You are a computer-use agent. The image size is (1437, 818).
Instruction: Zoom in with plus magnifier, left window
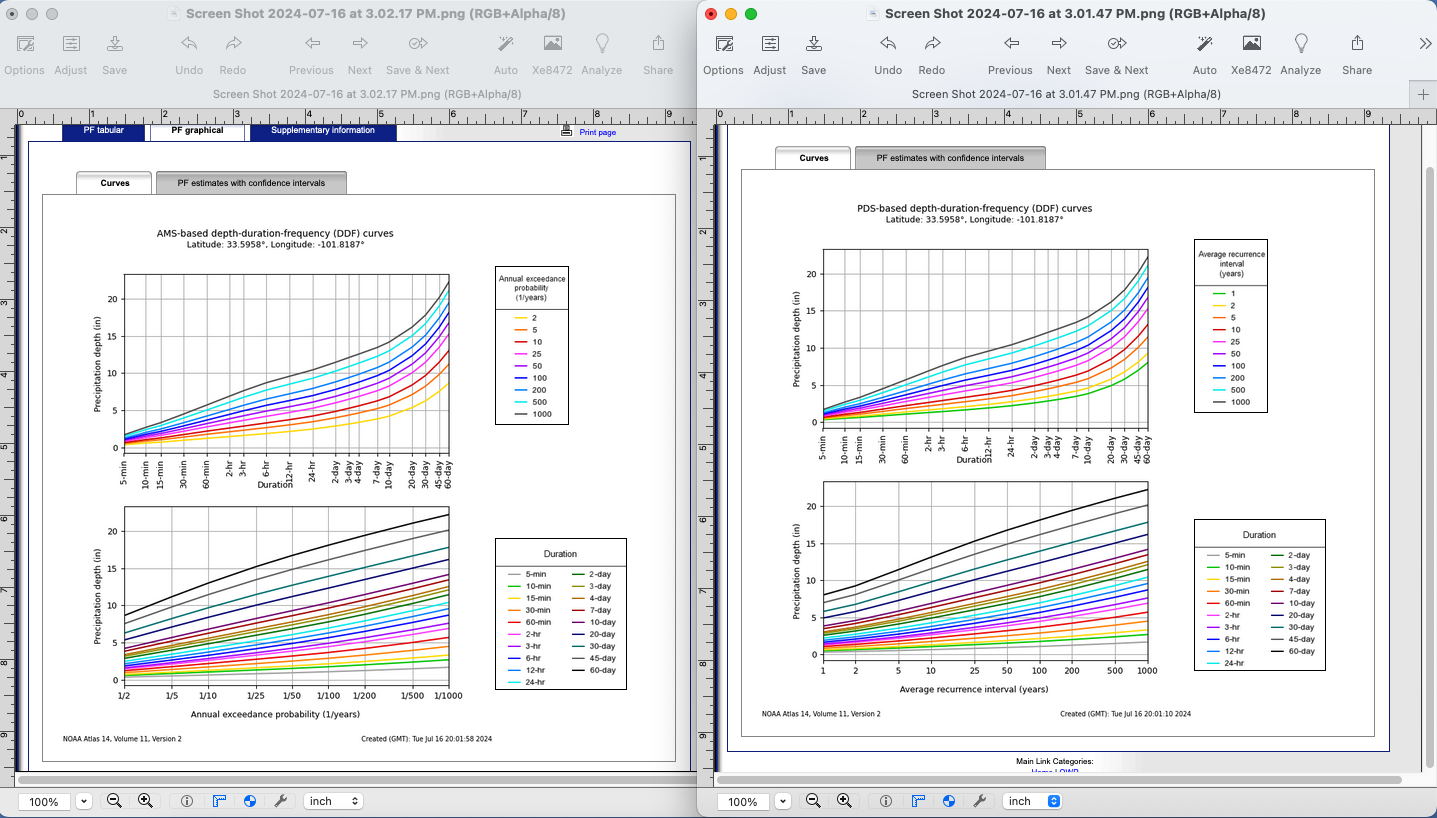click(x=145, y=801)
